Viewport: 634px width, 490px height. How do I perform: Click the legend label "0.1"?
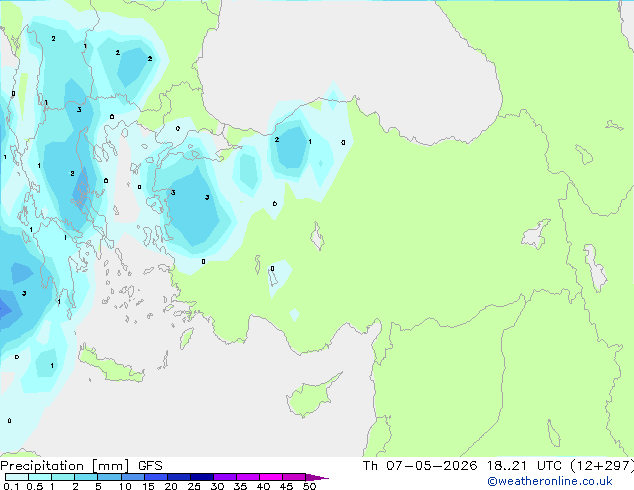point(11,486)
